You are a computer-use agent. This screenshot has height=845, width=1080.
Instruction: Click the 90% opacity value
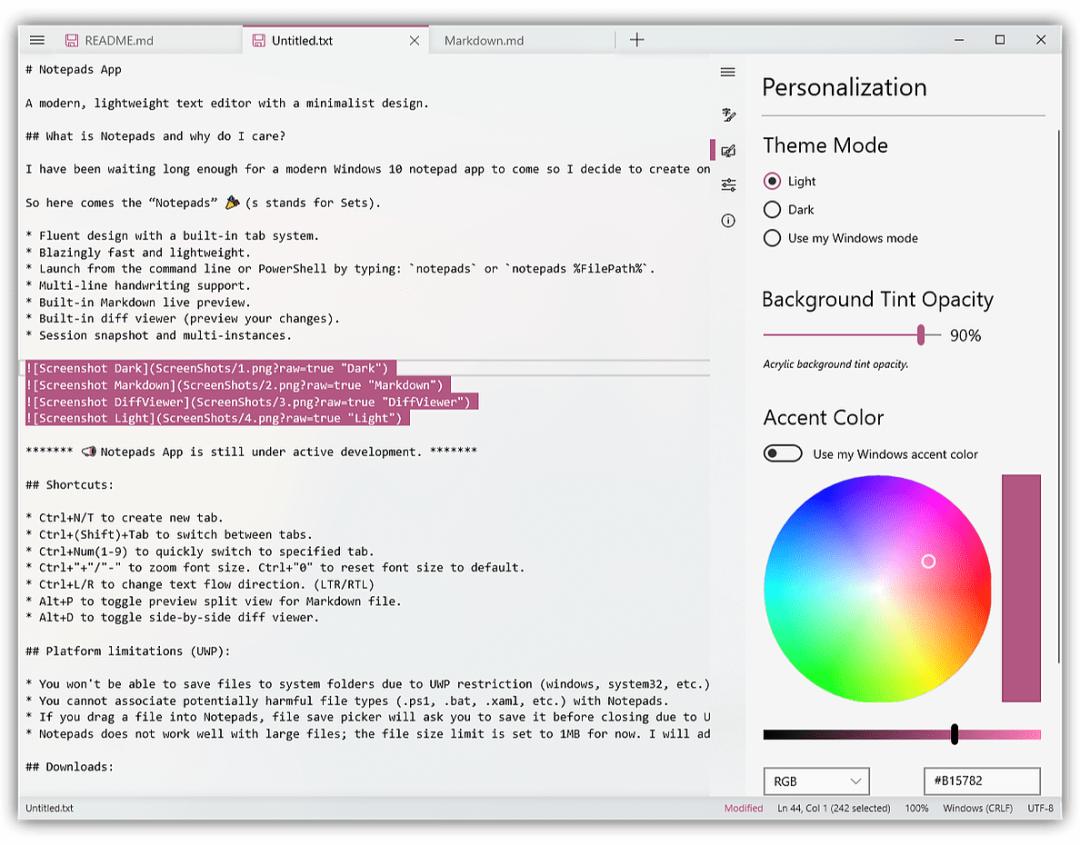pyautogui.click(x=965, y=335)
